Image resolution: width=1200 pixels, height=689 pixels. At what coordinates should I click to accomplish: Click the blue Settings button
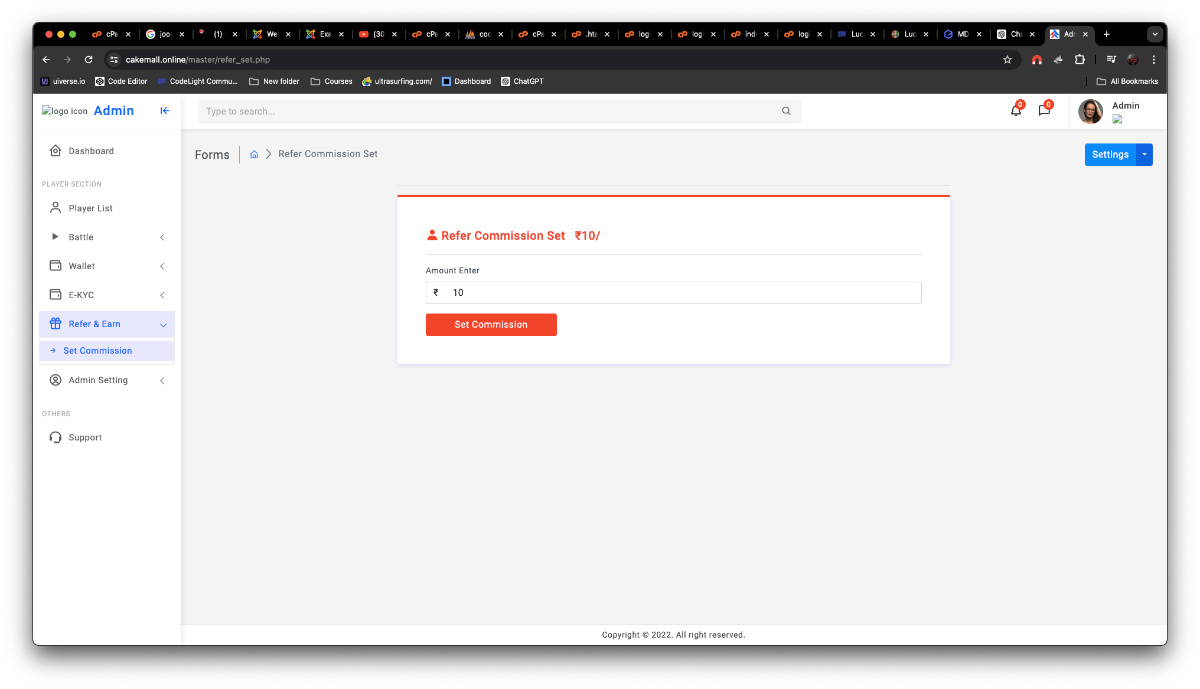point(1109,154)
